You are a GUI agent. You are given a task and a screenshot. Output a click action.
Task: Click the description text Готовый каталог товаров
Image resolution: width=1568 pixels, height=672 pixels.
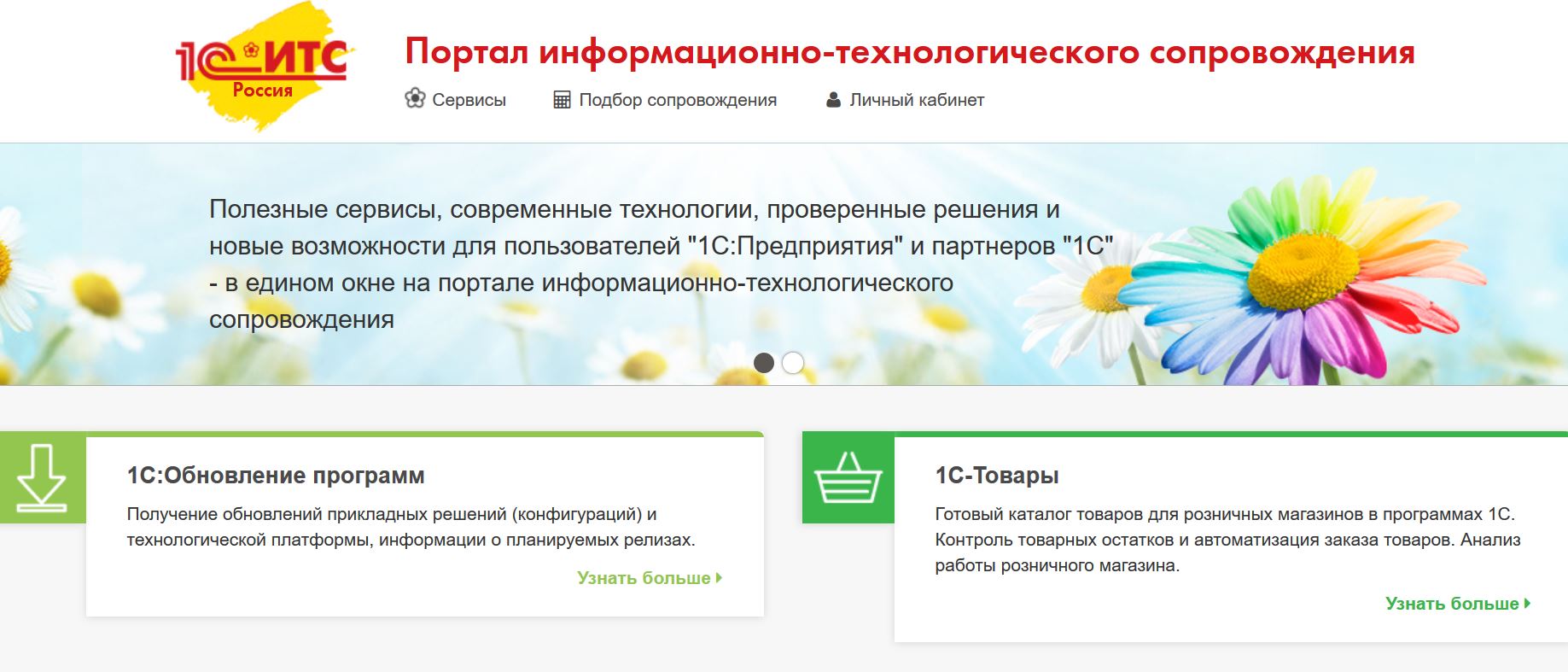1227,540
